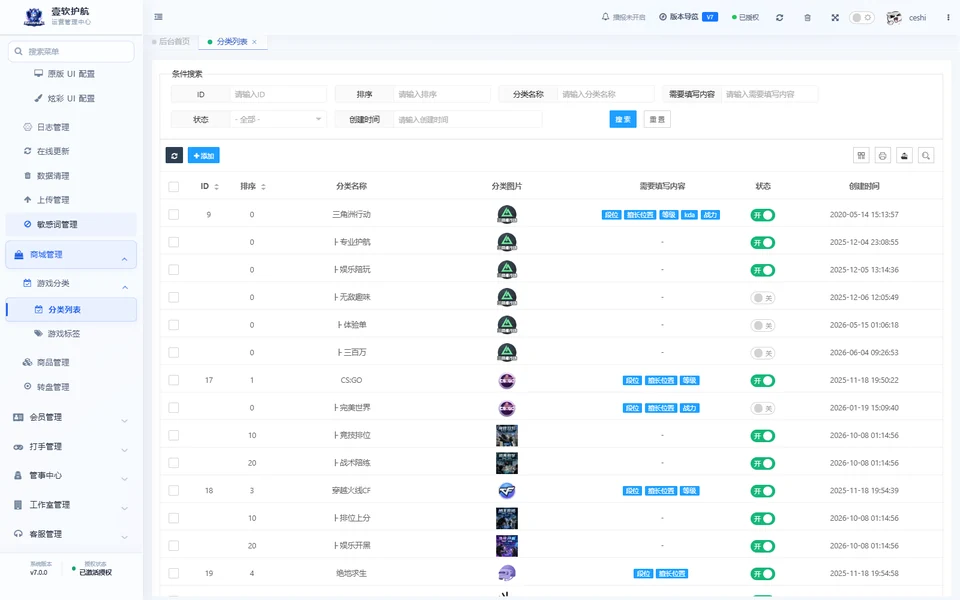Viewport: 960px width, 600px height.
Task: Click the +添加 button
Action: coord(203,156)
